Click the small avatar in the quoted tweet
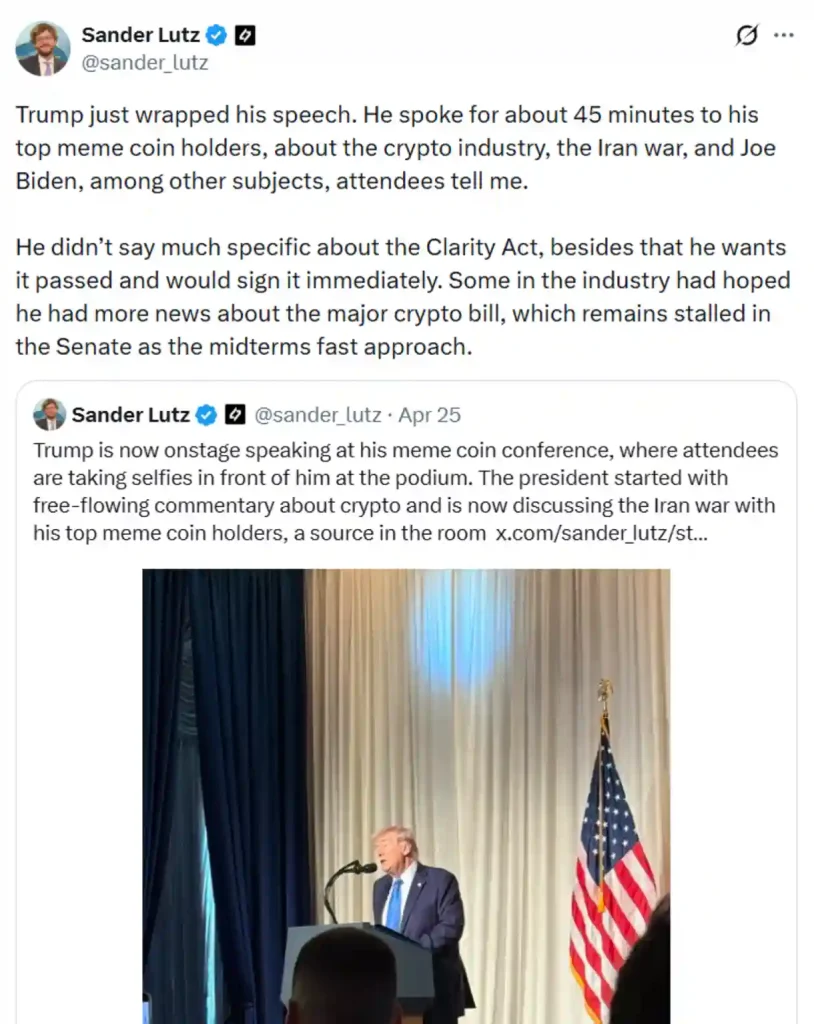Viewport: 814px width, 1024px height. tap(48, 414)
